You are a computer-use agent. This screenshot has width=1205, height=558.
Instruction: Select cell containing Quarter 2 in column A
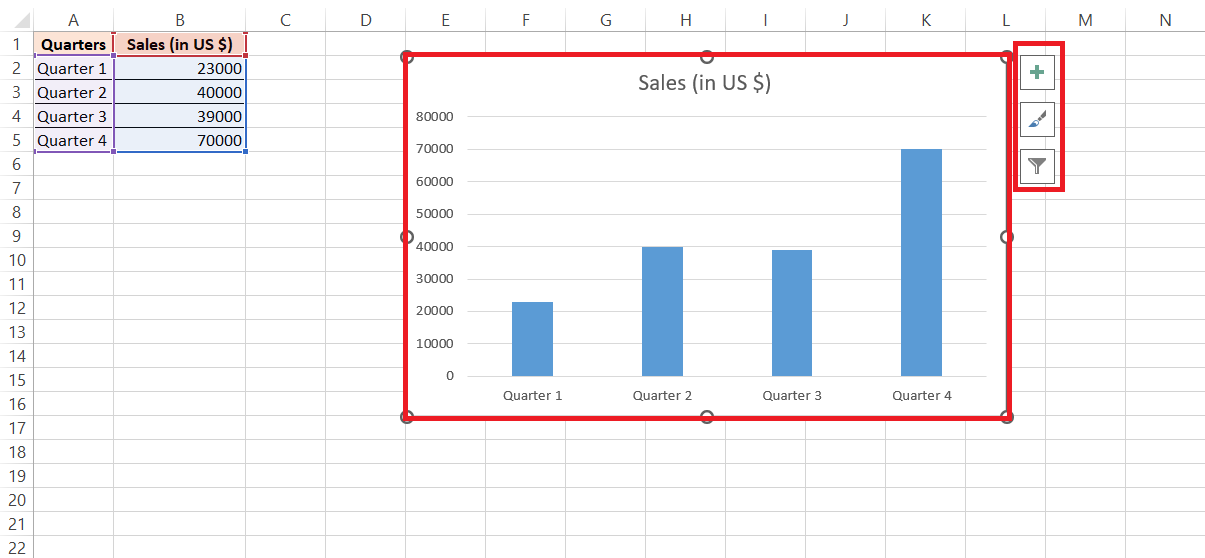pos(73,92)
